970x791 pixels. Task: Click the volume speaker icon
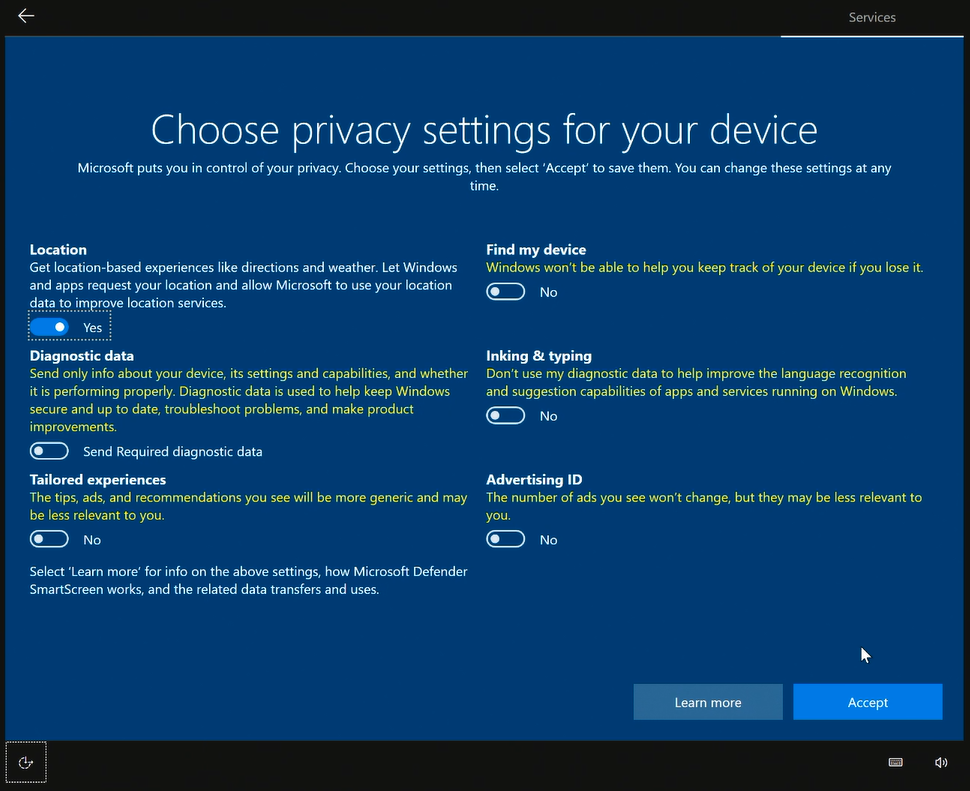click(941, 763)
